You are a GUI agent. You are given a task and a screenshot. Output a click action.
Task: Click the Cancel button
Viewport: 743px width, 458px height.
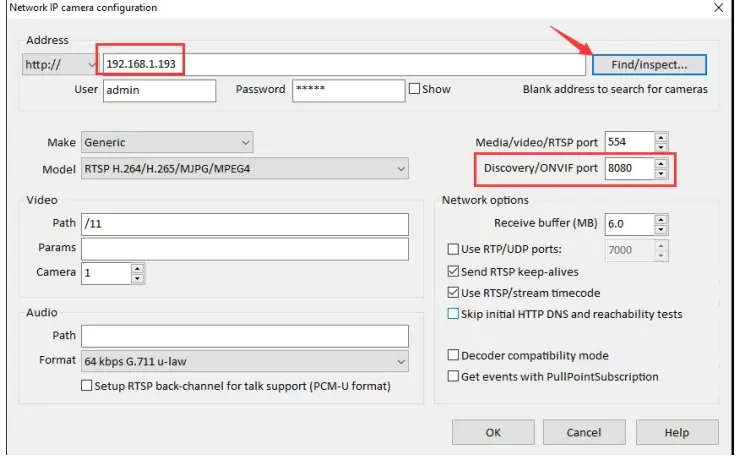click(584, 432)
